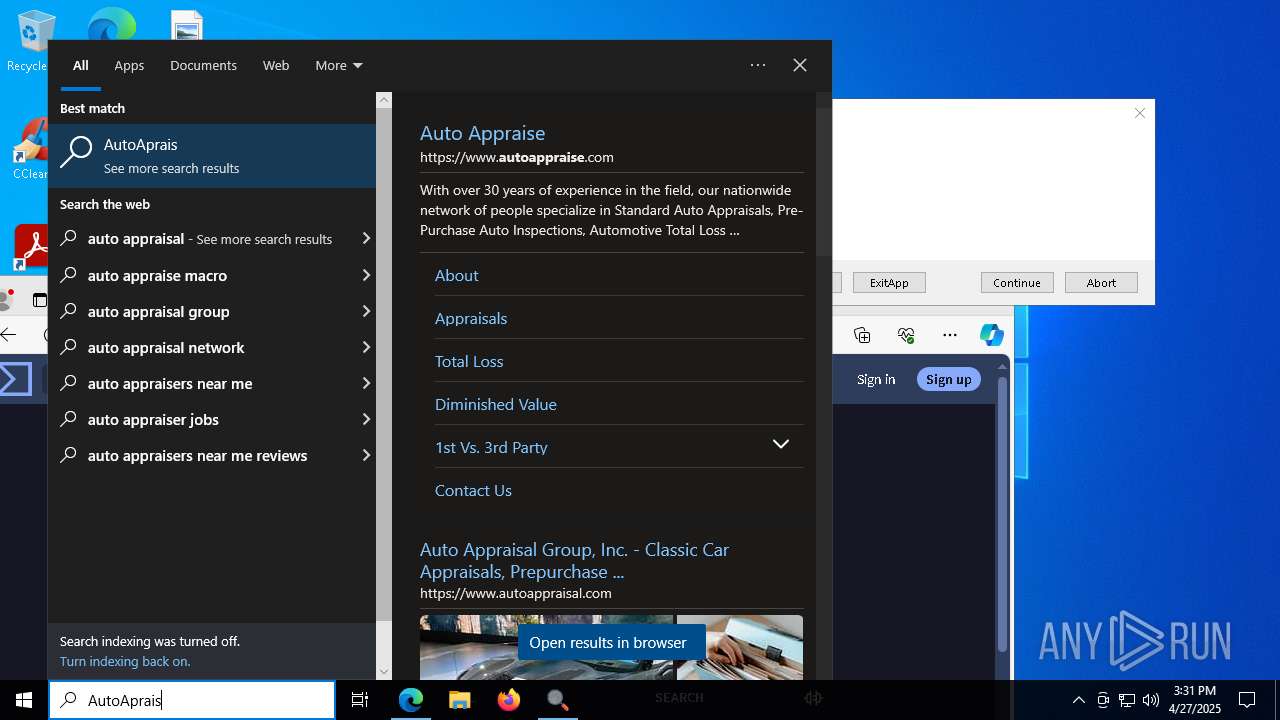Open the Edge Collections toolbar icon

tap(862, 335)
